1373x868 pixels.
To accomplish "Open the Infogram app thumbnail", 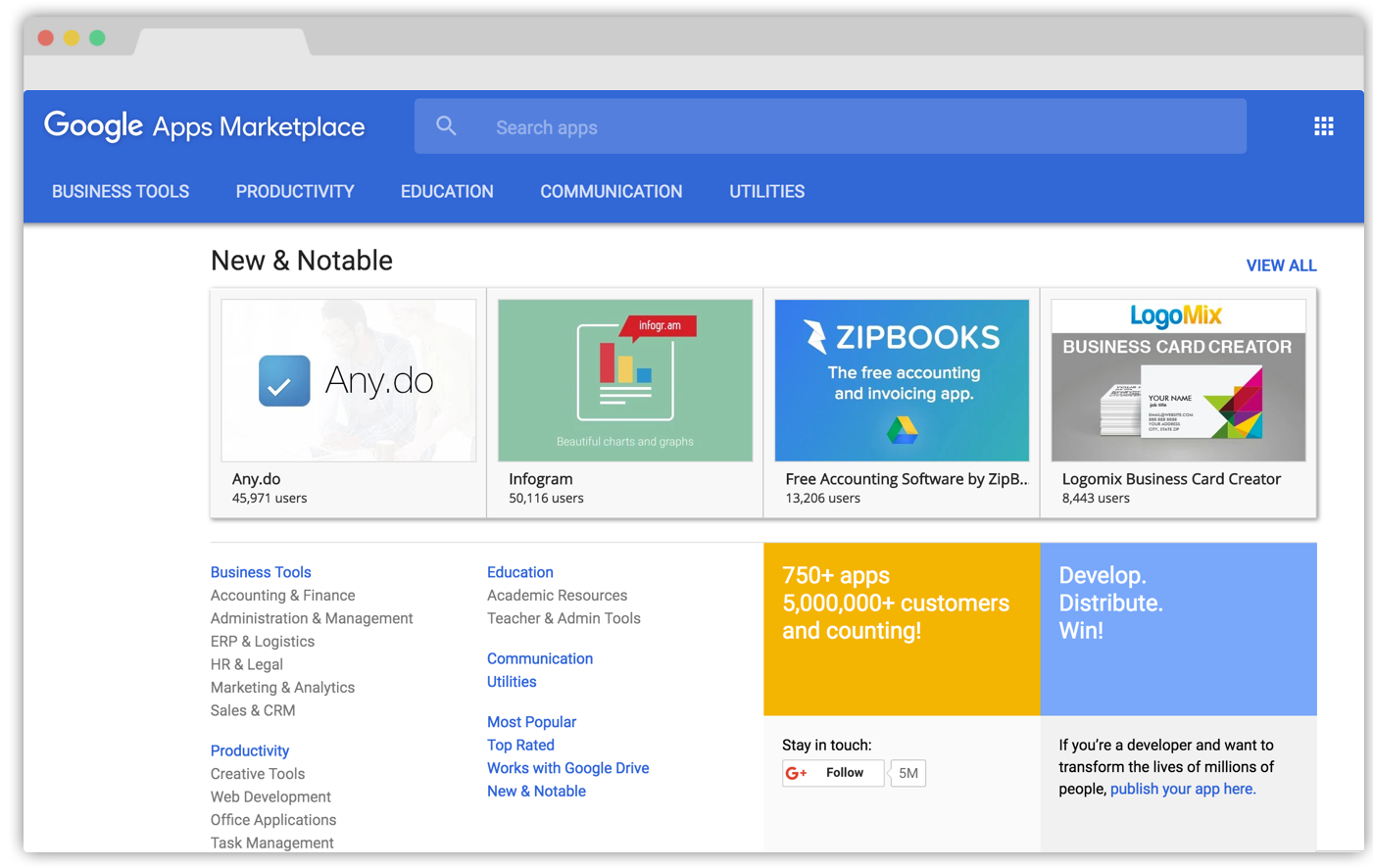I will point(625,380).
